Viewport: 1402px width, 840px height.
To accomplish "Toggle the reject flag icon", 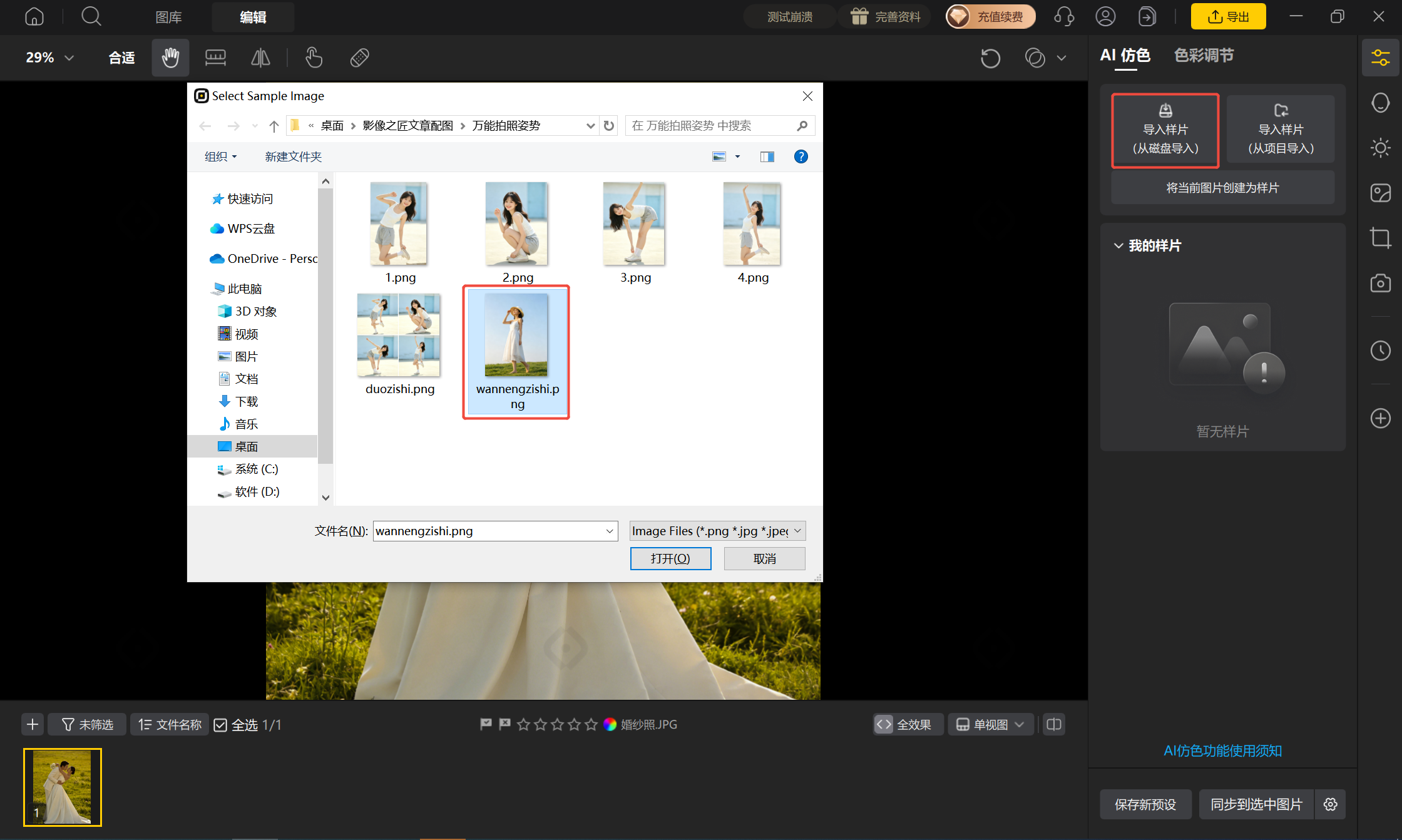I will point(504,724).
